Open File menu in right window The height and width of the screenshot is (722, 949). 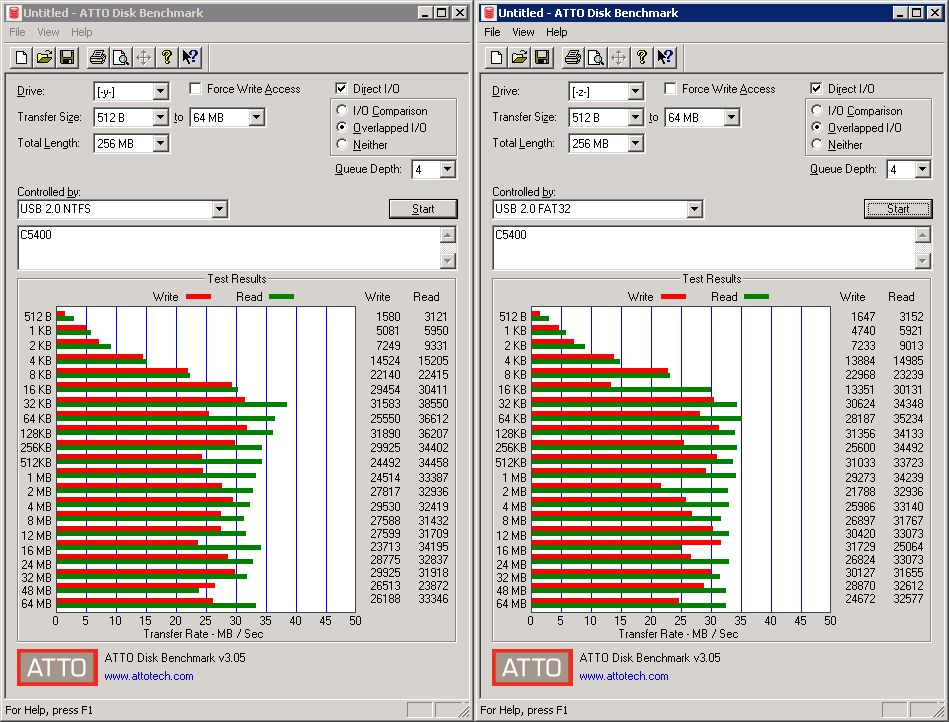tap(492, 32)
